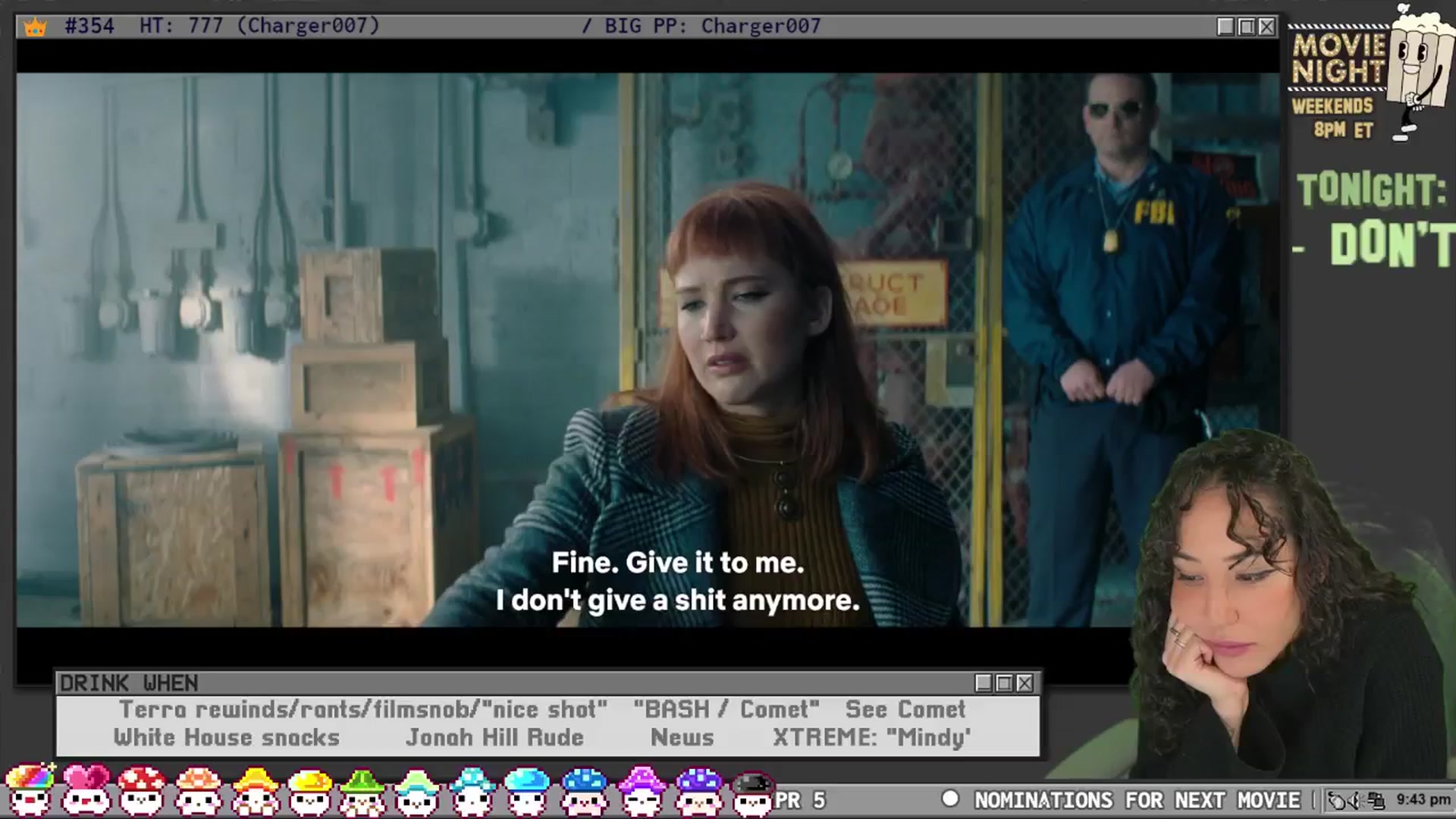Close the DRINK WHEN window
This screenshot has height=819, width=1456.
point(1025,683)
